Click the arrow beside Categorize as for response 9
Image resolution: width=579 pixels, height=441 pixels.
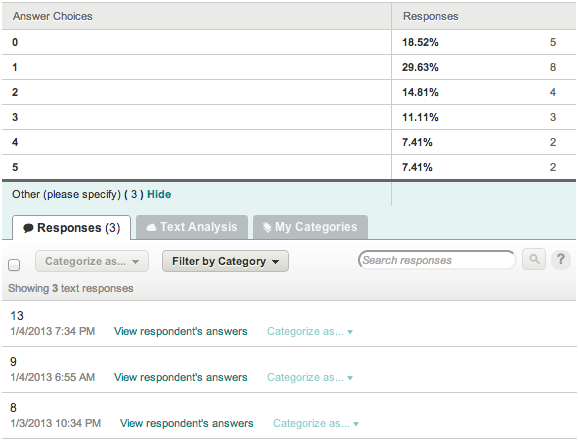point(350,378)
